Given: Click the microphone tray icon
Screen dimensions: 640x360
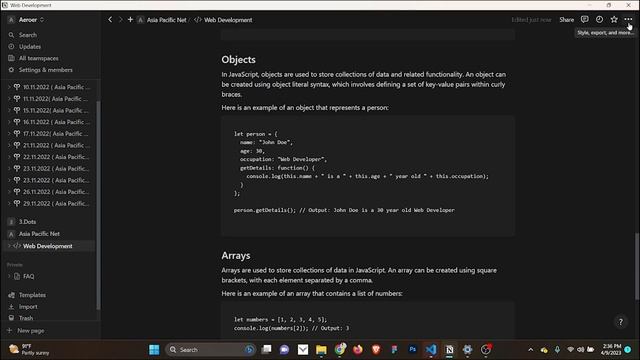Looking at the screenshot, I should coord(557,350).
